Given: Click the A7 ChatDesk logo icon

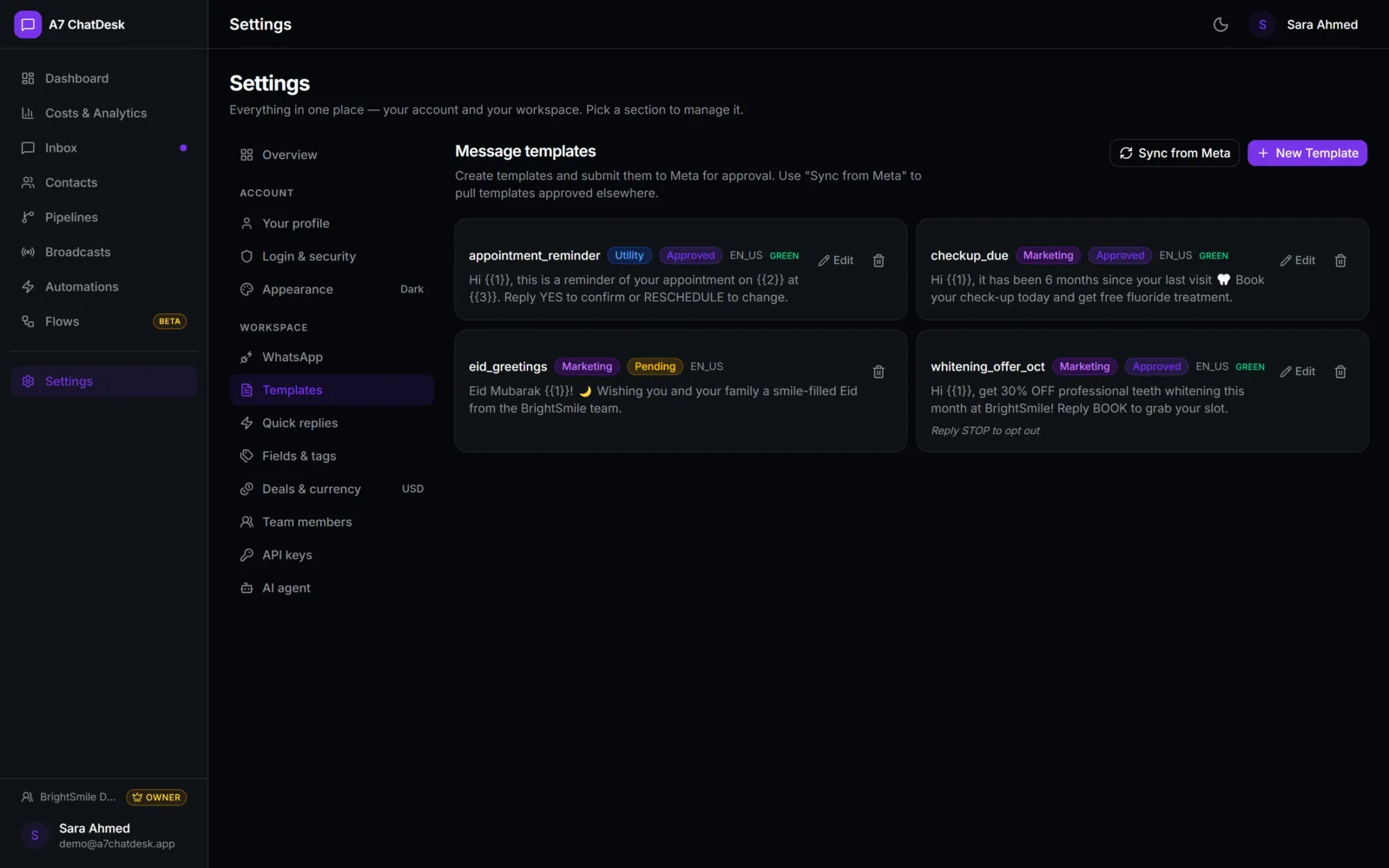Looking at the screenshot, I should 28,24.
